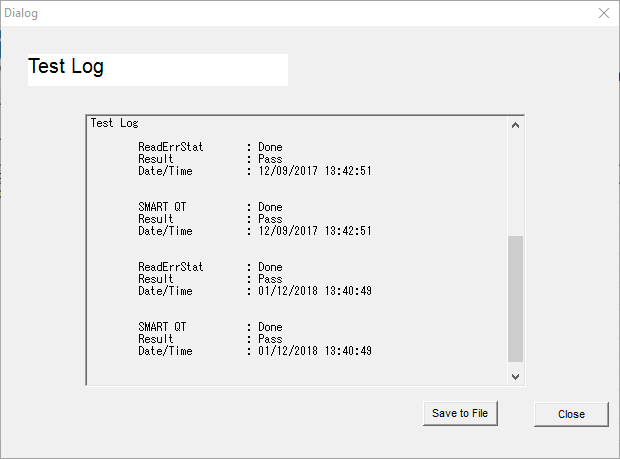Click the 'Test Log' text line in log
This screenshot has width=620, height=459.
click(x=114, y=123)
